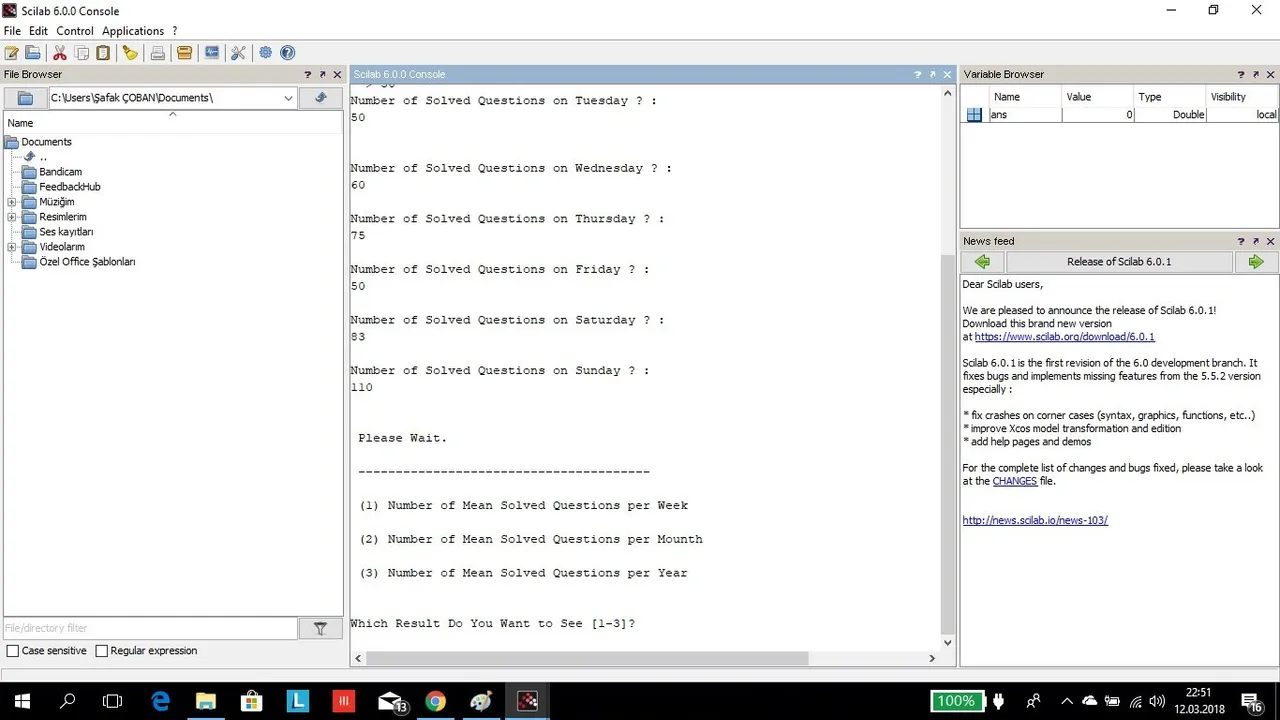This screenshot has width=1280, height=720.
Task: Close the File Browser panel
Action: [337, 74]
